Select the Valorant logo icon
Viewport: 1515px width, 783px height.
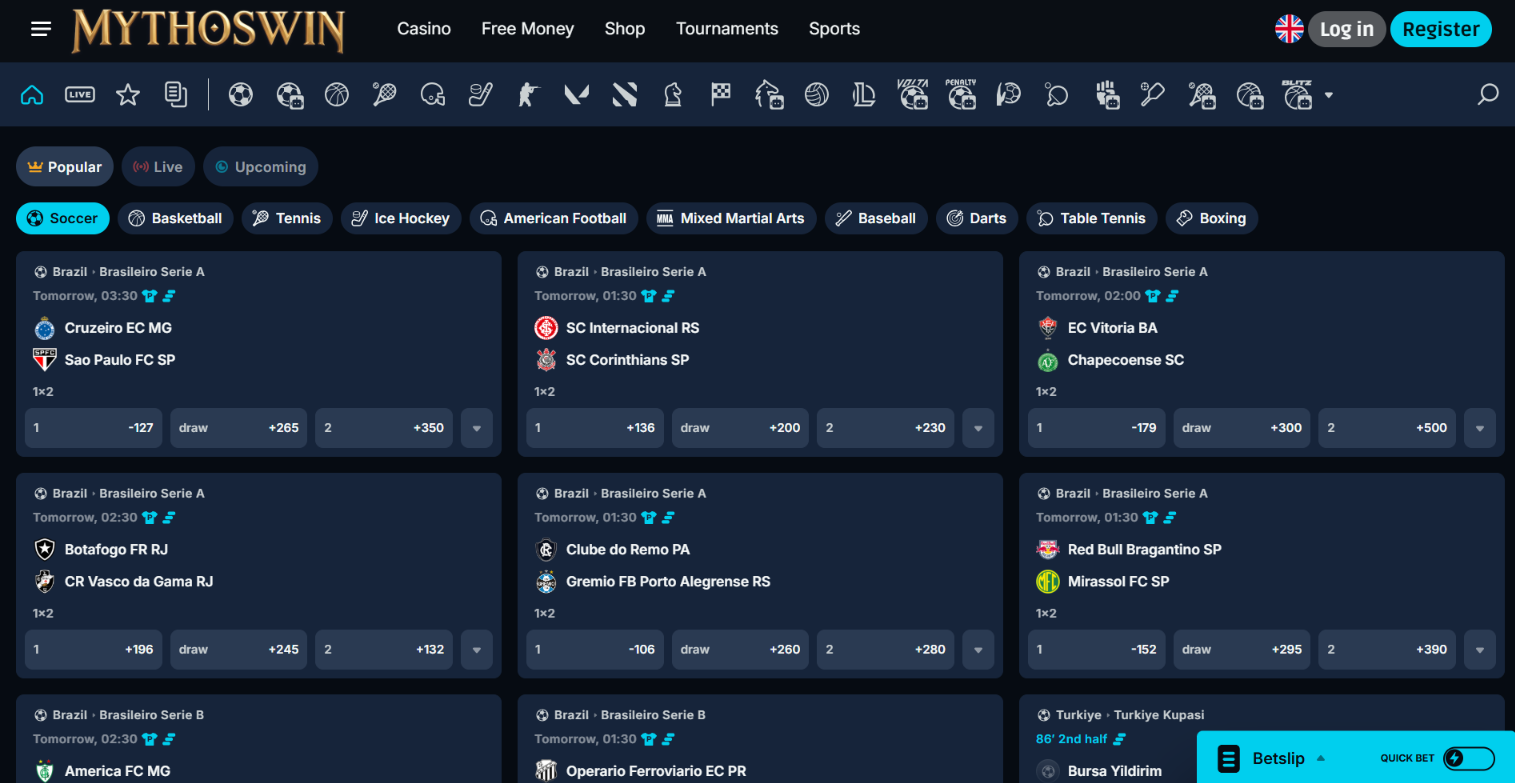point(577,95)
